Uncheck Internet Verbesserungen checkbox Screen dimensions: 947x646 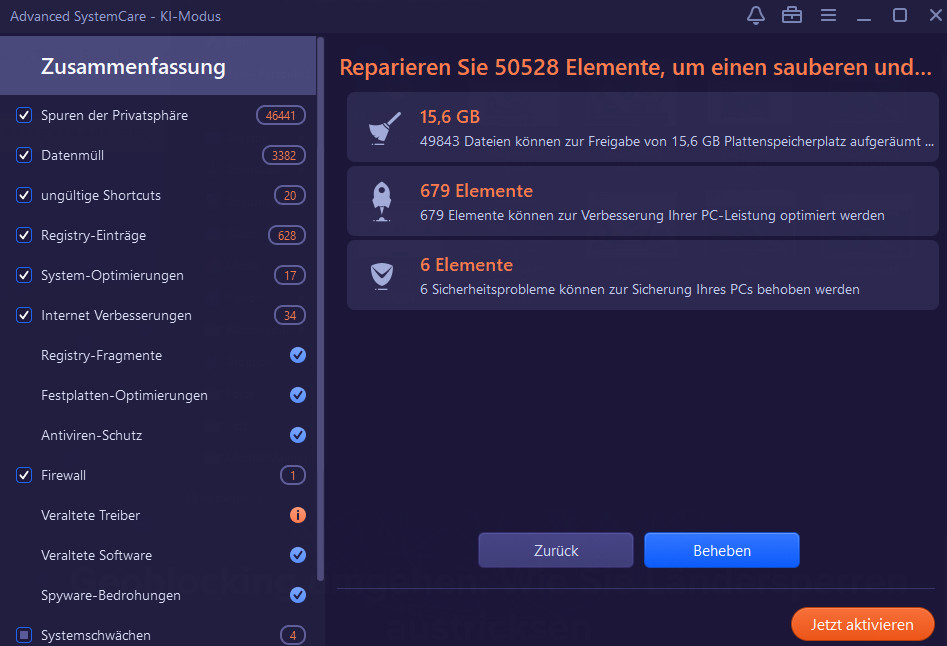[24, 315]
